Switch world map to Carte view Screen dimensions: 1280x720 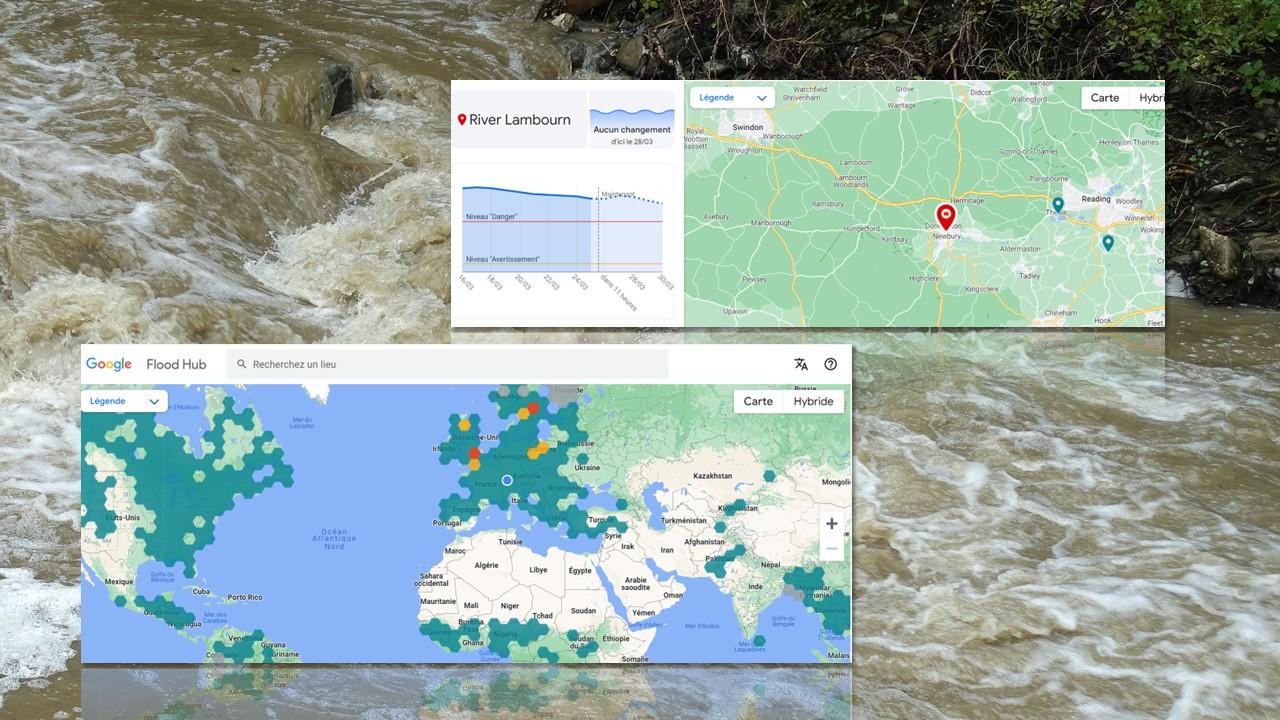pos(758,401)
